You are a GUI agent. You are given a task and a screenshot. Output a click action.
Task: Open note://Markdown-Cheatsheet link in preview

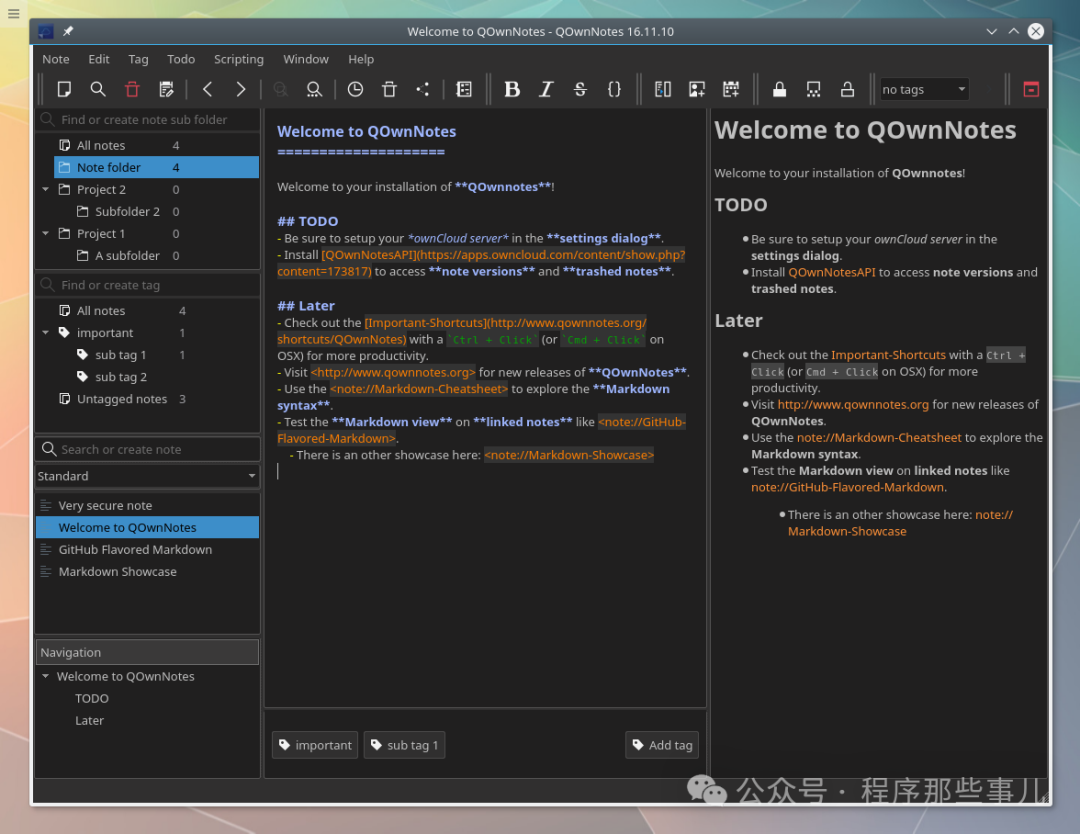click(879, 437)
